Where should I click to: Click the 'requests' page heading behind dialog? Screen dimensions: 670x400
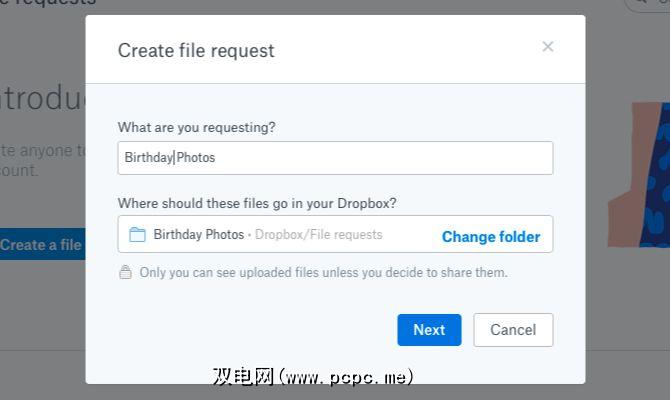pyautogui.click(x=50, y=4)
